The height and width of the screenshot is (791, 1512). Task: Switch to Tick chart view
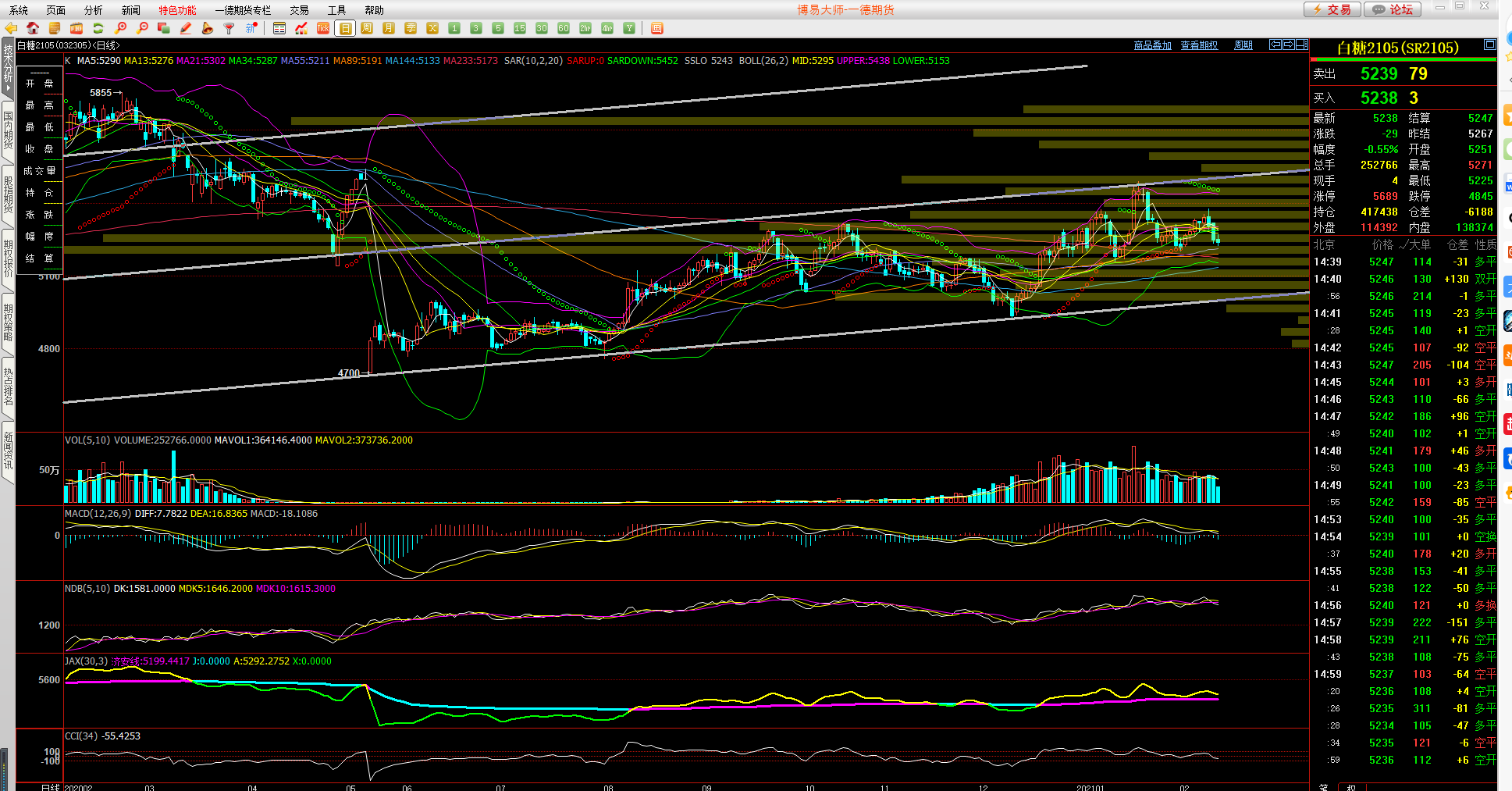point(323,28)
